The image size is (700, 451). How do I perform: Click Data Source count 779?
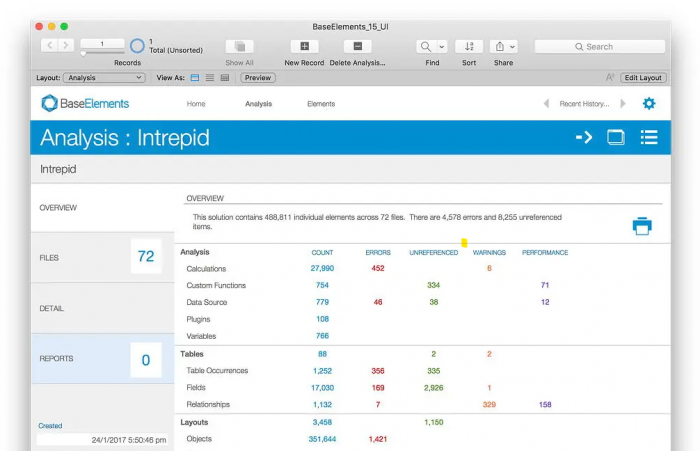coord(322,302)
